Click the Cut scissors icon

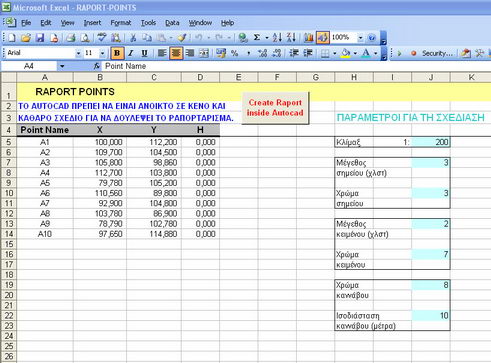coord(133,38)
